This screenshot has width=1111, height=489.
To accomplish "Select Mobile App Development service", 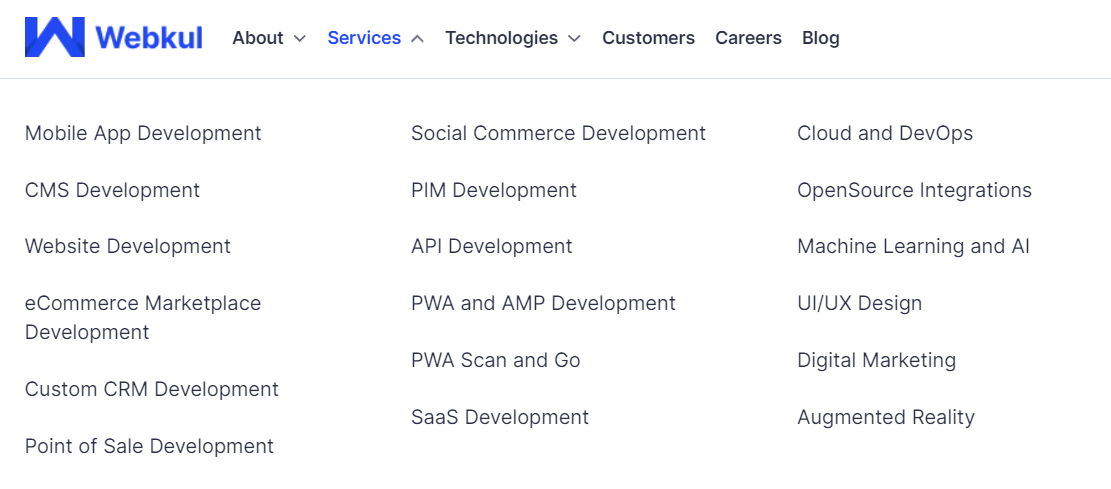I will pyautogui.click(x=143, y=133).
